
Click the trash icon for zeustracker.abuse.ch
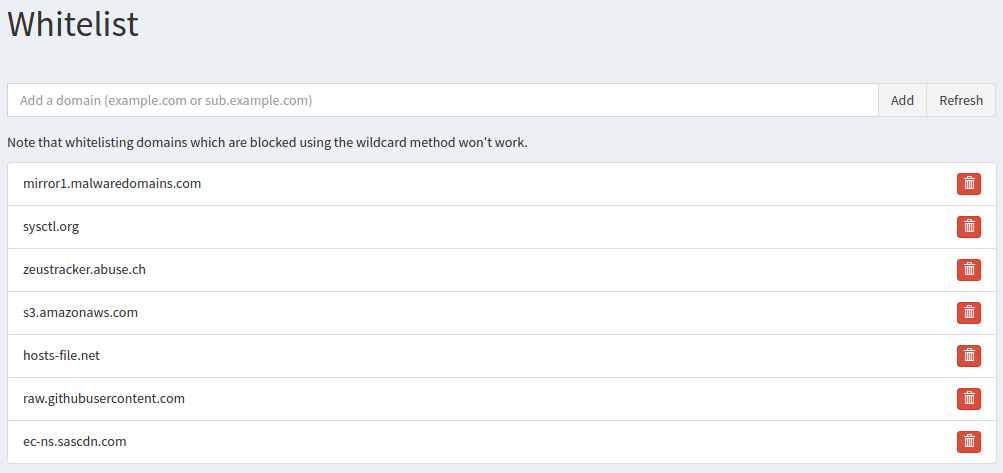968,270
